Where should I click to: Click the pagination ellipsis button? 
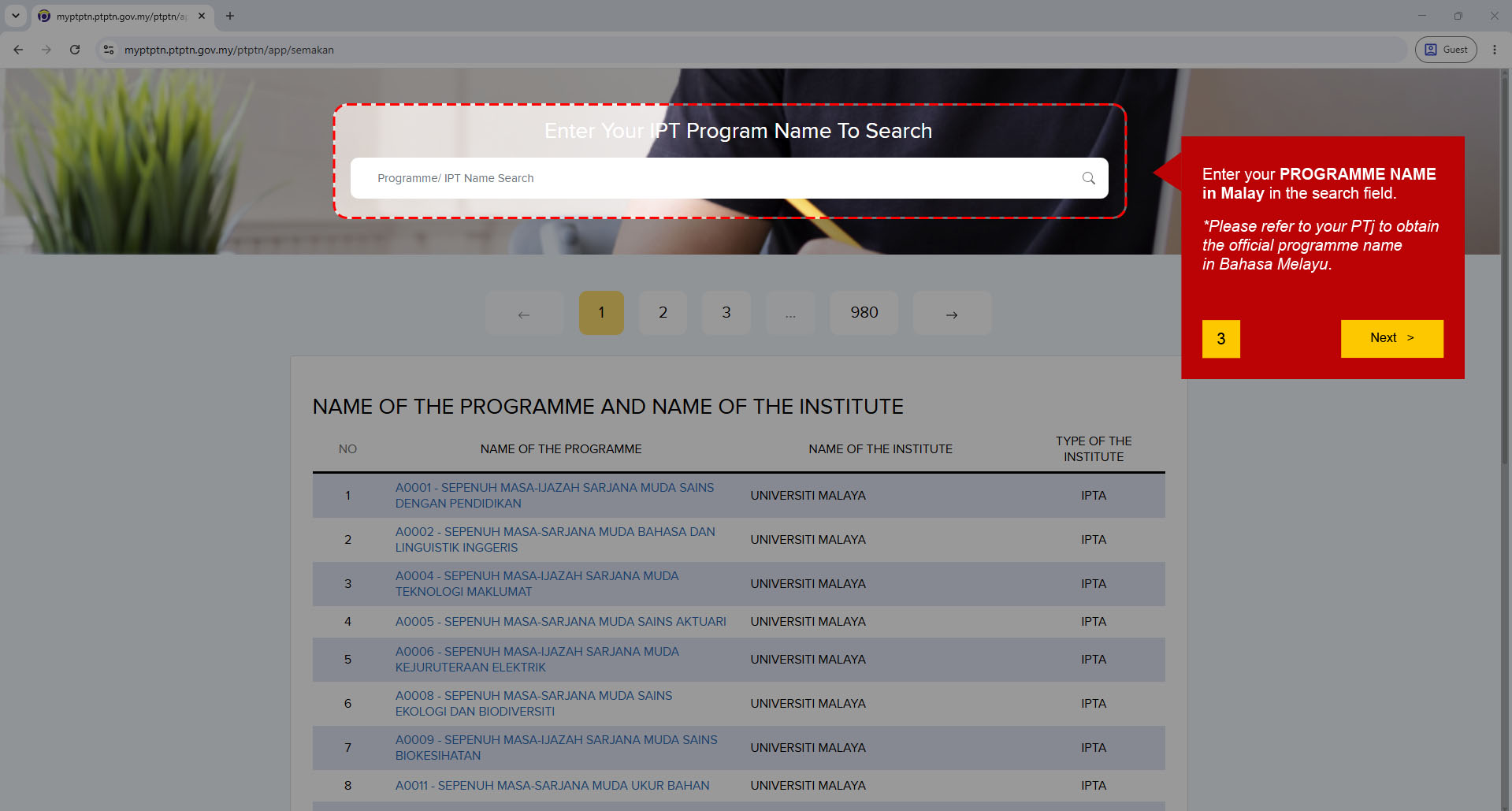pos(790,313)
